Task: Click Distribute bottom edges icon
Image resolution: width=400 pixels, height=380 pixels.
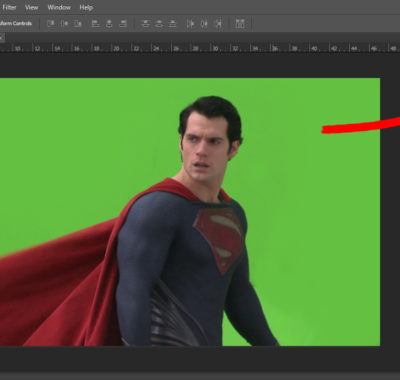Action: (172, 24)
